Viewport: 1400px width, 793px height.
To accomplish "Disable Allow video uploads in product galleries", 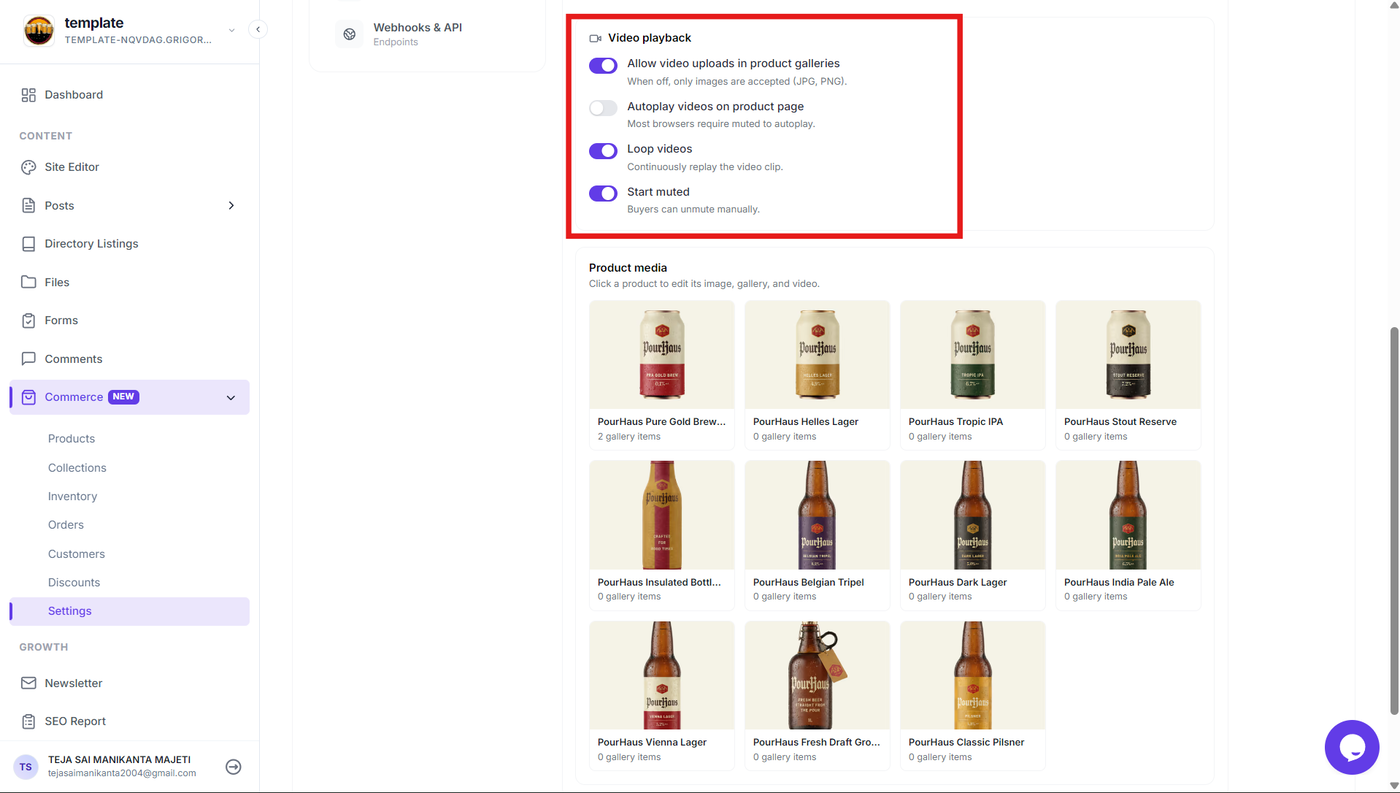I will [603, 65].
